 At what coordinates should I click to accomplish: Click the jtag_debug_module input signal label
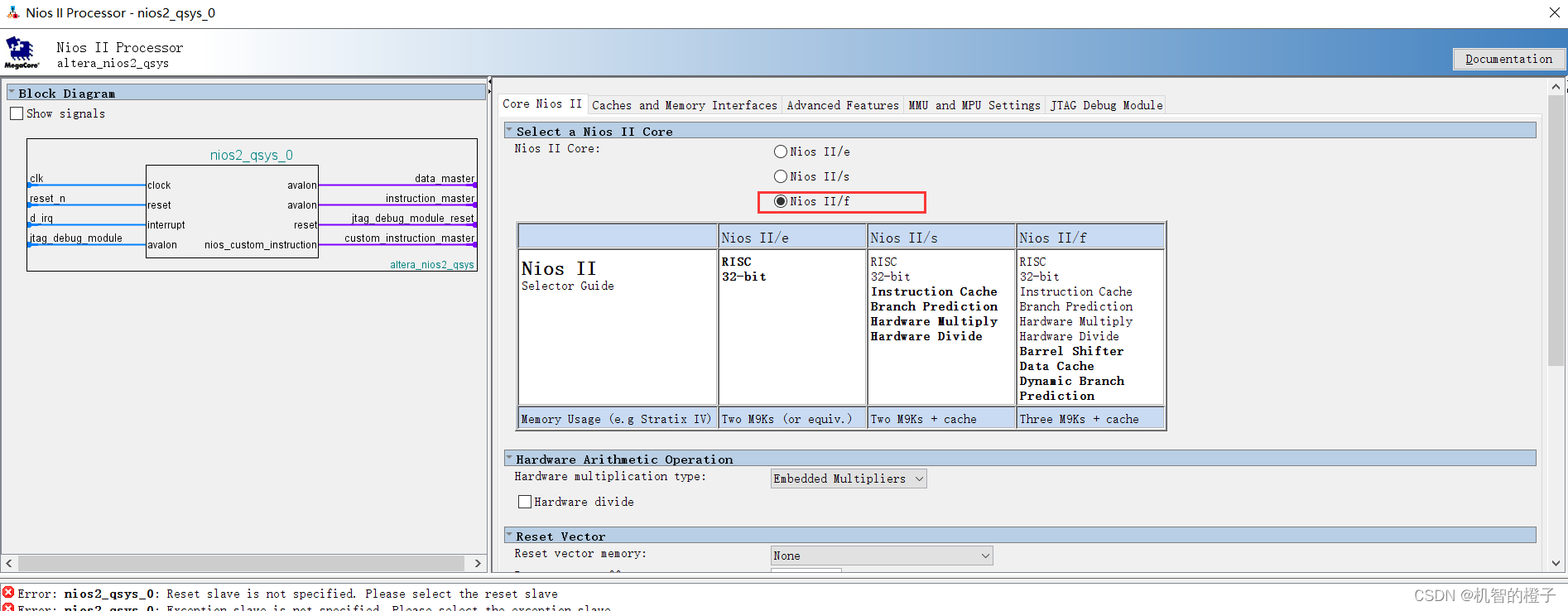pos(76,238)
